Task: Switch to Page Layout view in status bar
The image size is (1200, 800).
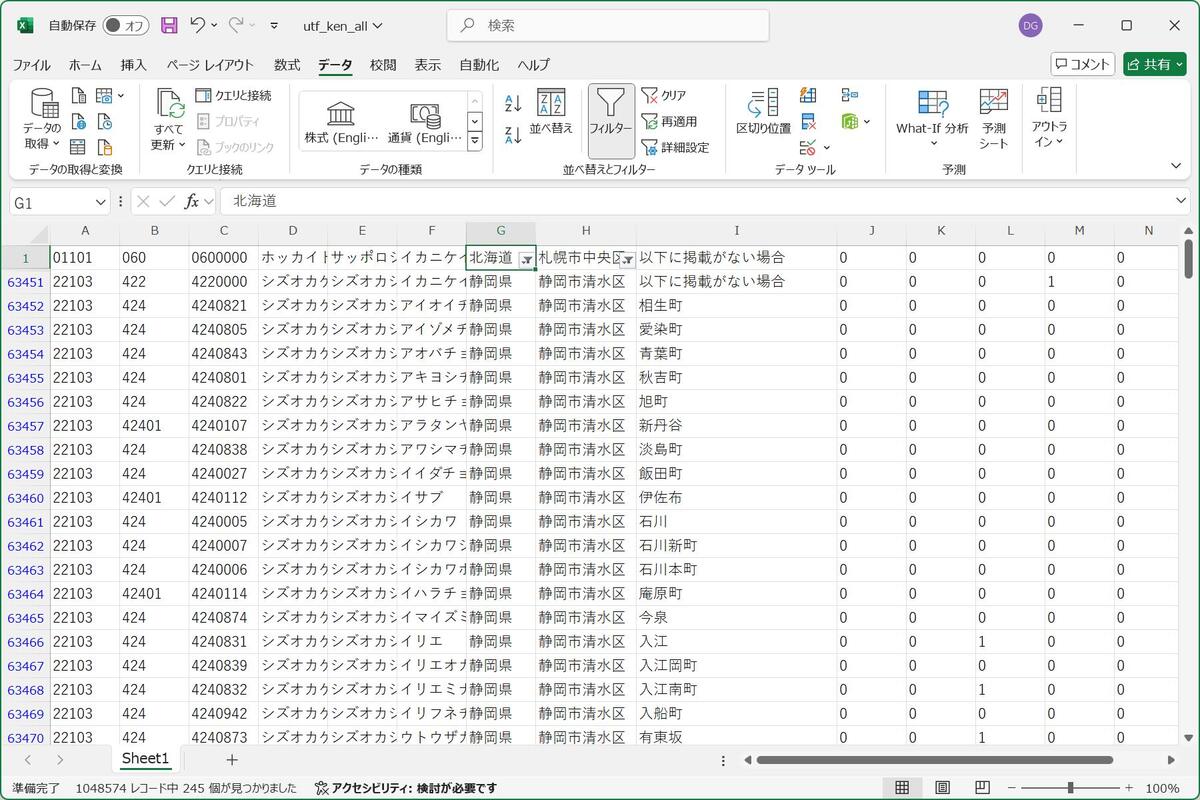Action: click(942, 788)
